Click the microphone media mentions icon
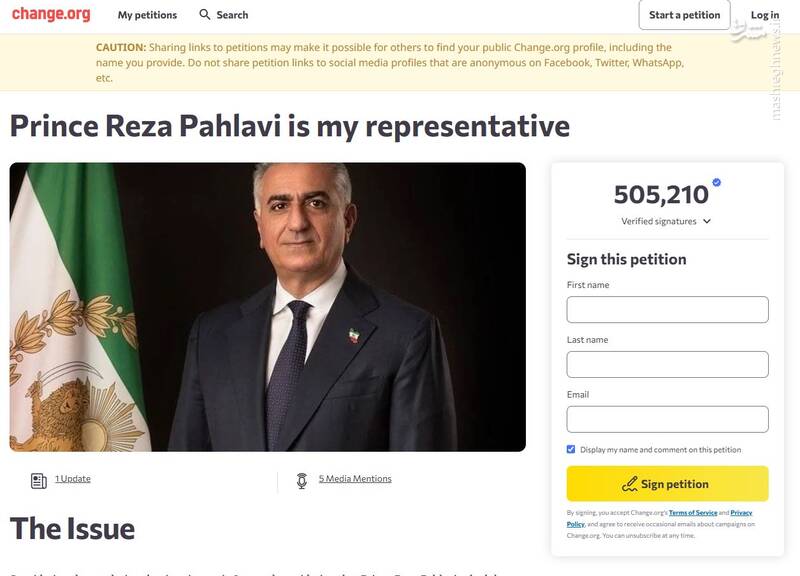This screenshot has height=576, width=800. [x=301, y=481]
